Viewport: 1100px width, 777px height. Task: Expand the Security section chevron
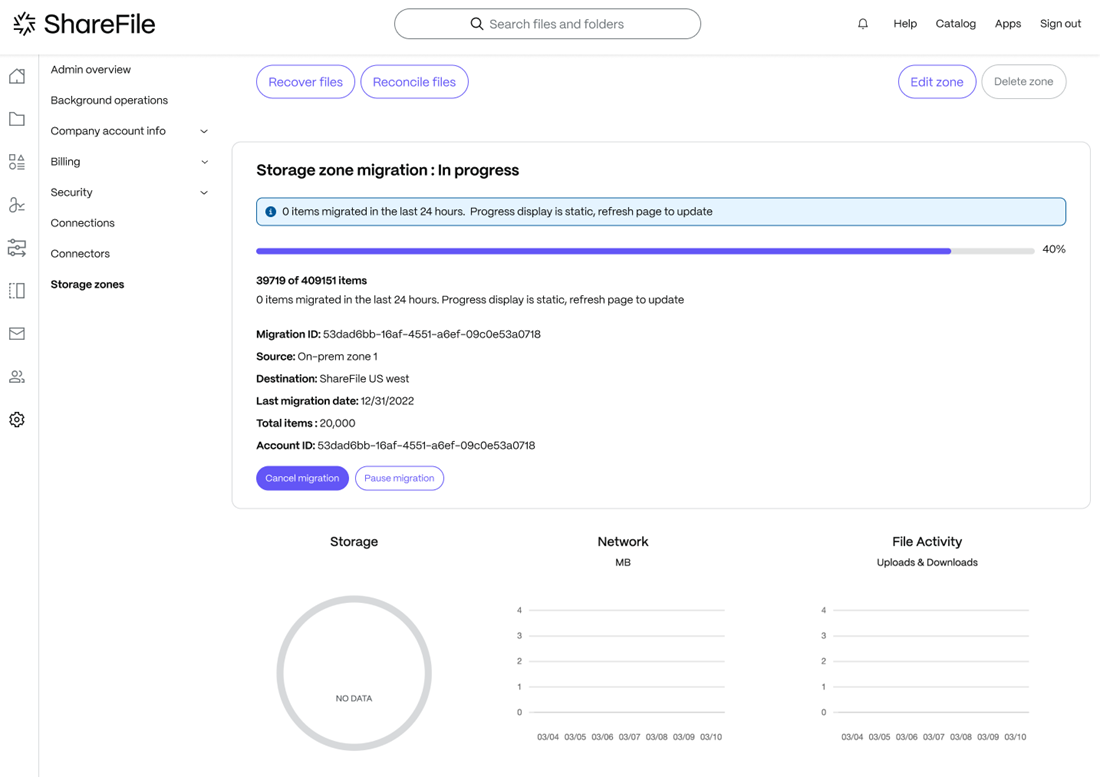pos(204,193)
